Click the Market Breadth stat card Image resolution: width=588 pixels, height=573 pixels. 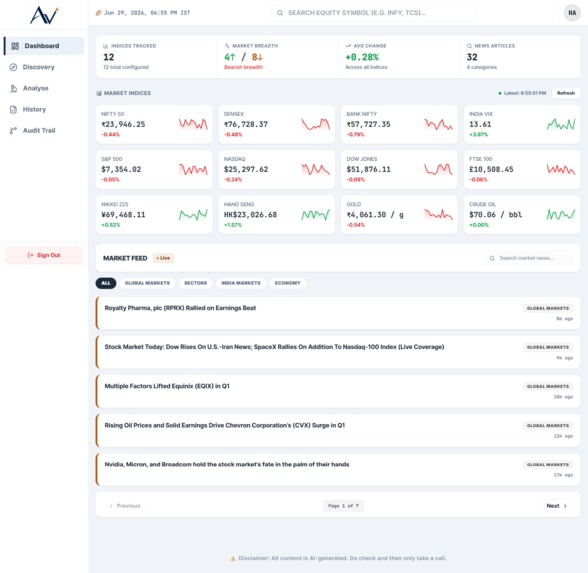point(278,57)
